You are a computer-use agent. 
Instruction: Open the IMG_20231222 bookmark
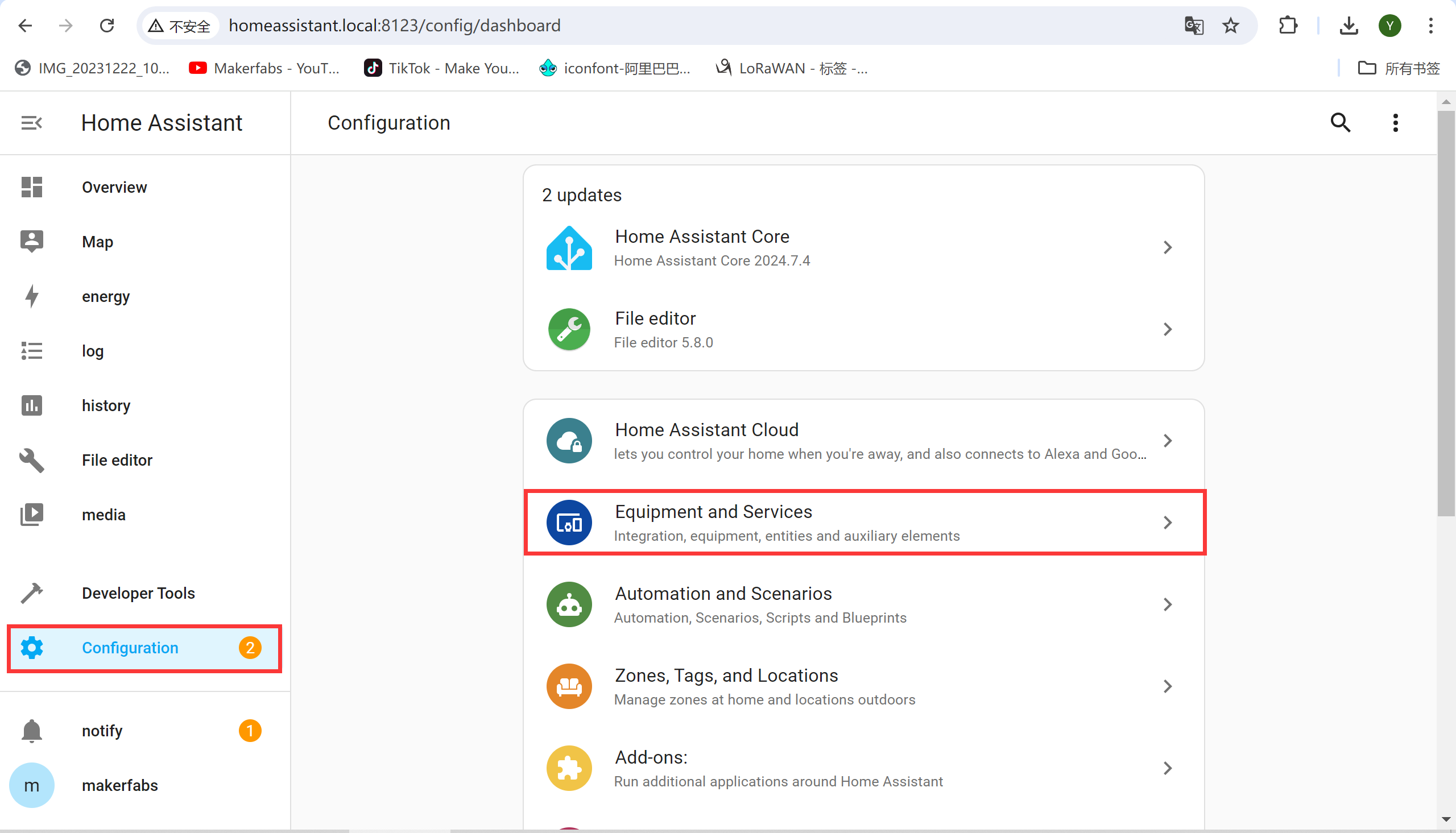pos(92,68)
